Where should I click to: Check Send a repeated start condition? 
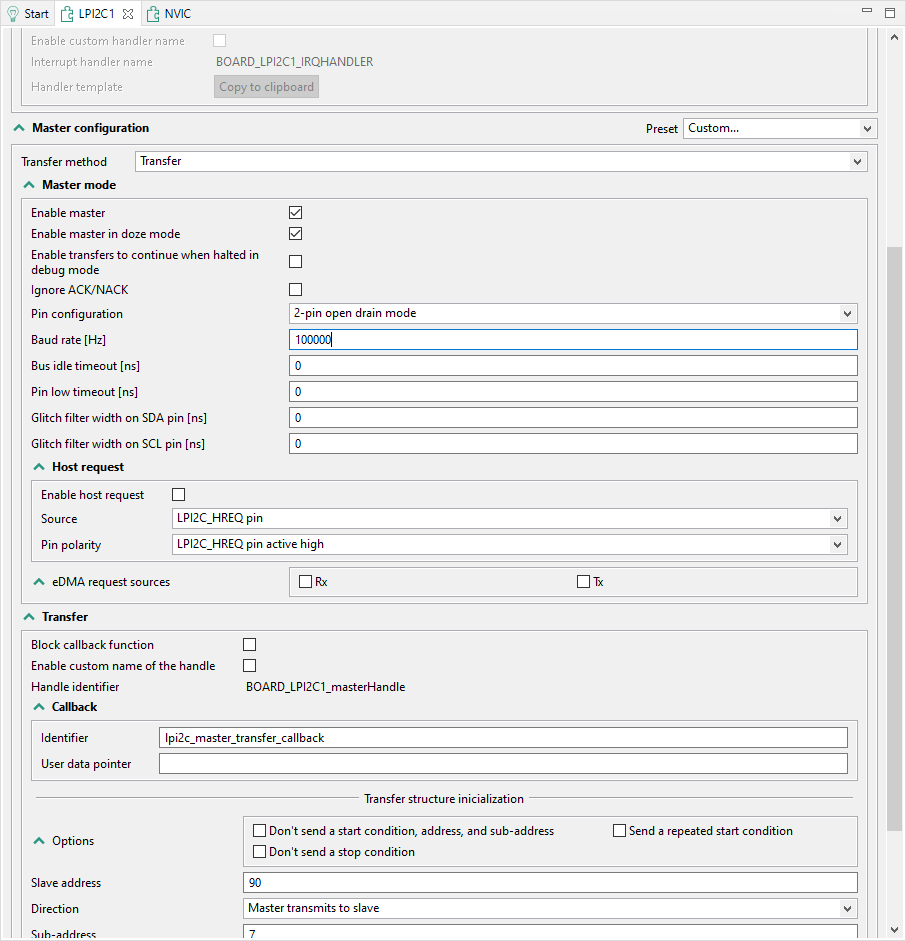pos(618,830)
